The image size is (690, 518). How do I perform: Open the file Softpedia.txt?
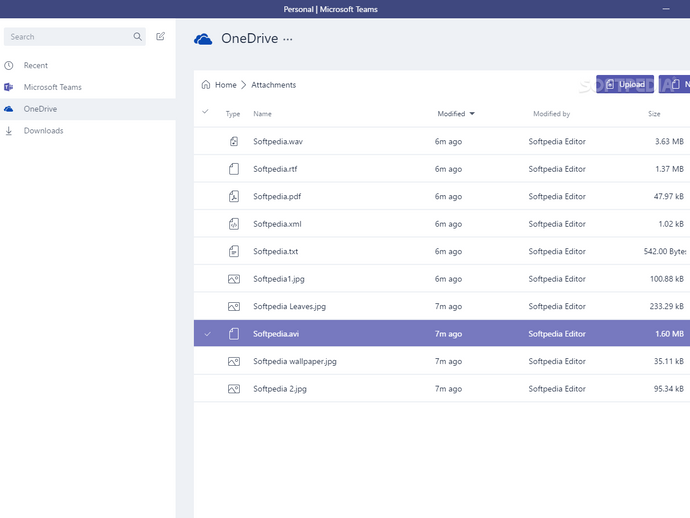pyautogui.click(x=275, y=251)
